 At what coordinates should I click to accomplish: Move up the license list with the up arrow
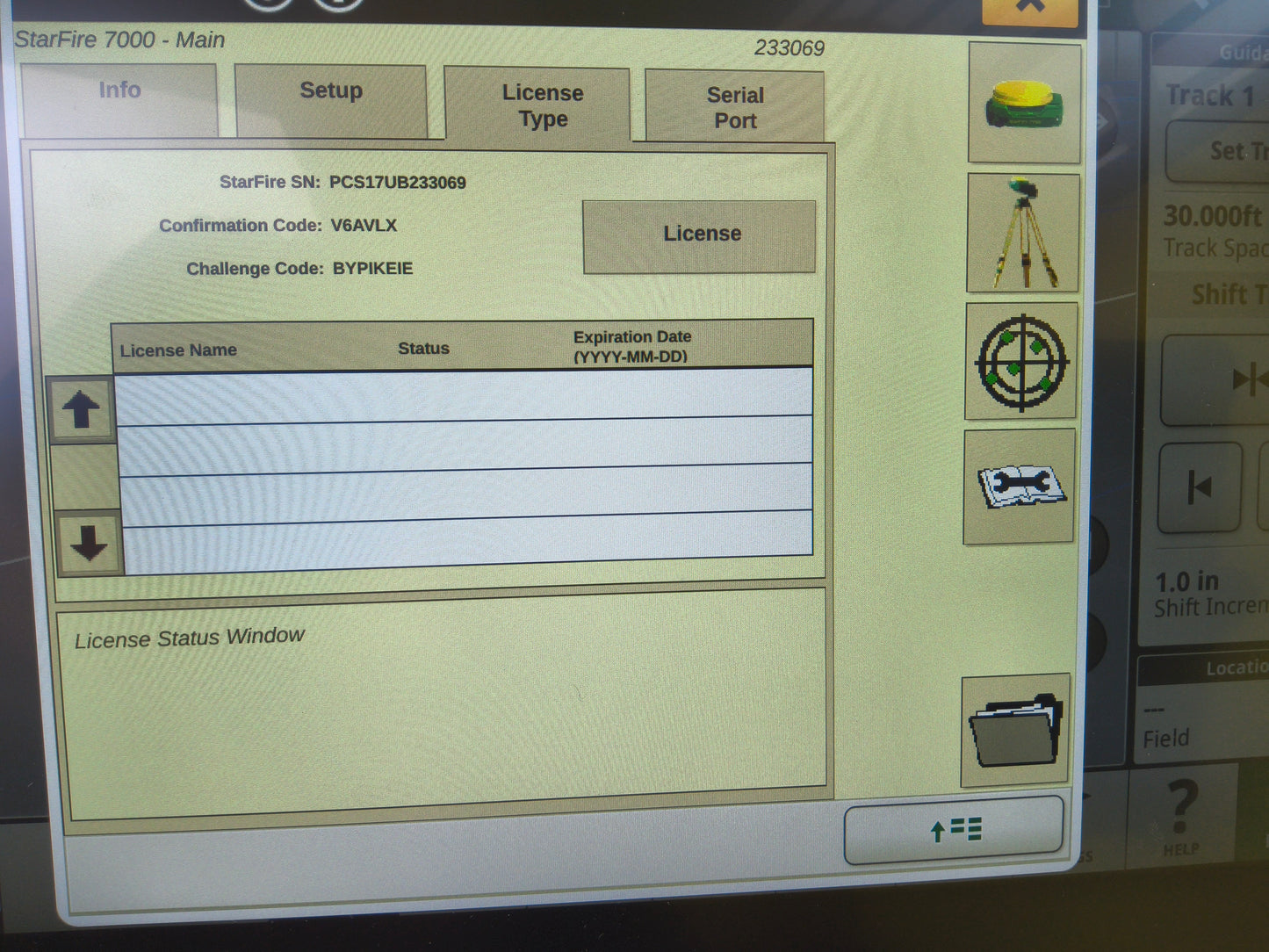(82, 409)
